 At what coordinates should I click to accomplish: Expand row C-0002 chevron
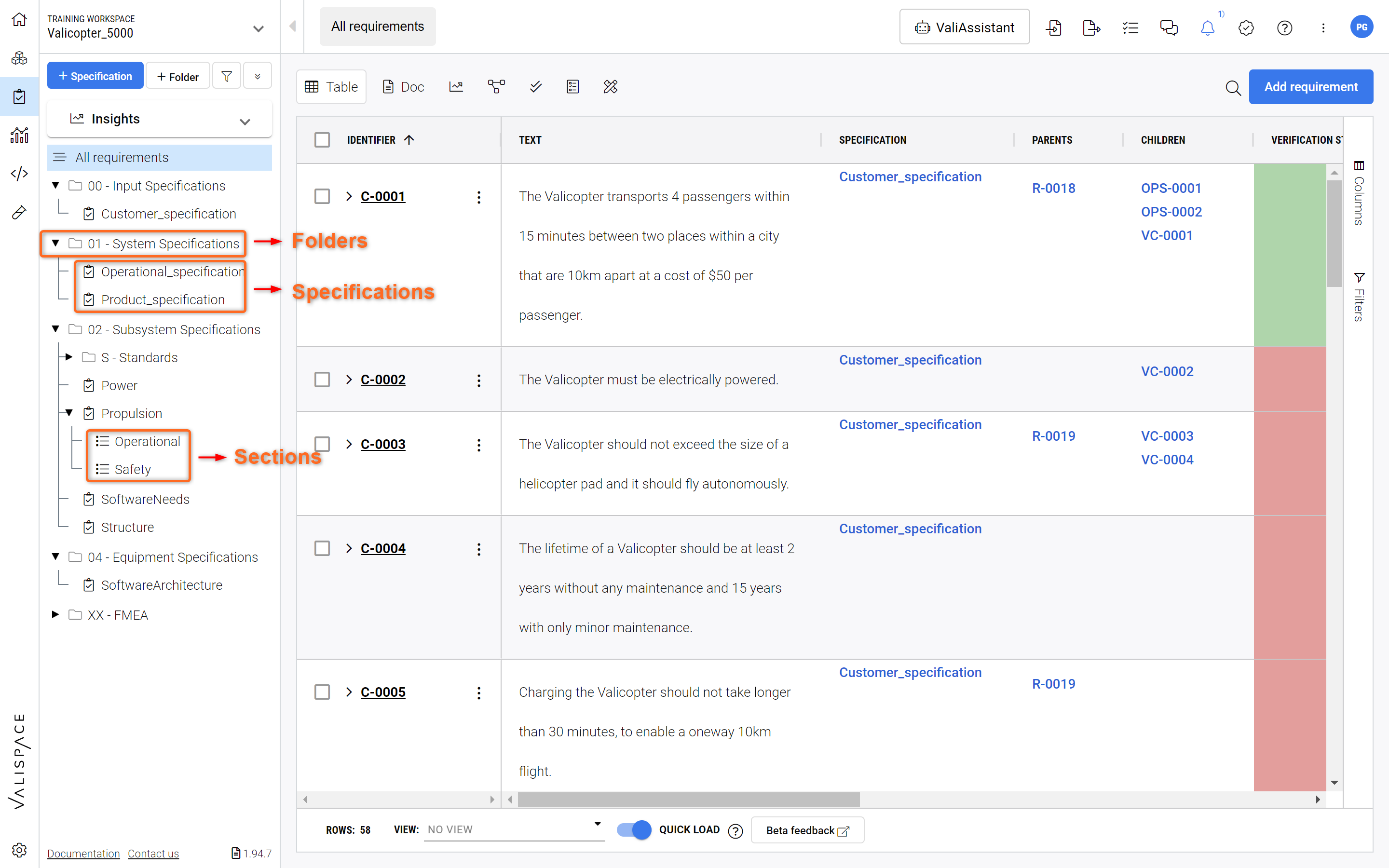tap(349, 380)
